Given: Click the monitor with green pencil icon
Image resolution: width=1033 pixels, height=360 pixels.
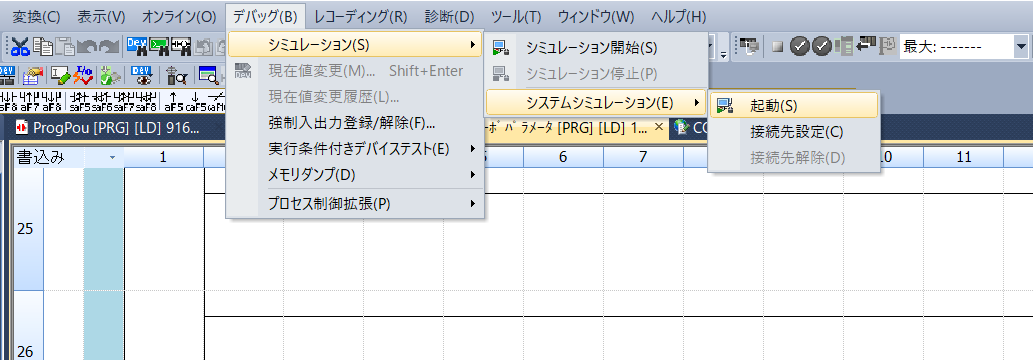Looking at the screenshot, I should click(61, 75).
